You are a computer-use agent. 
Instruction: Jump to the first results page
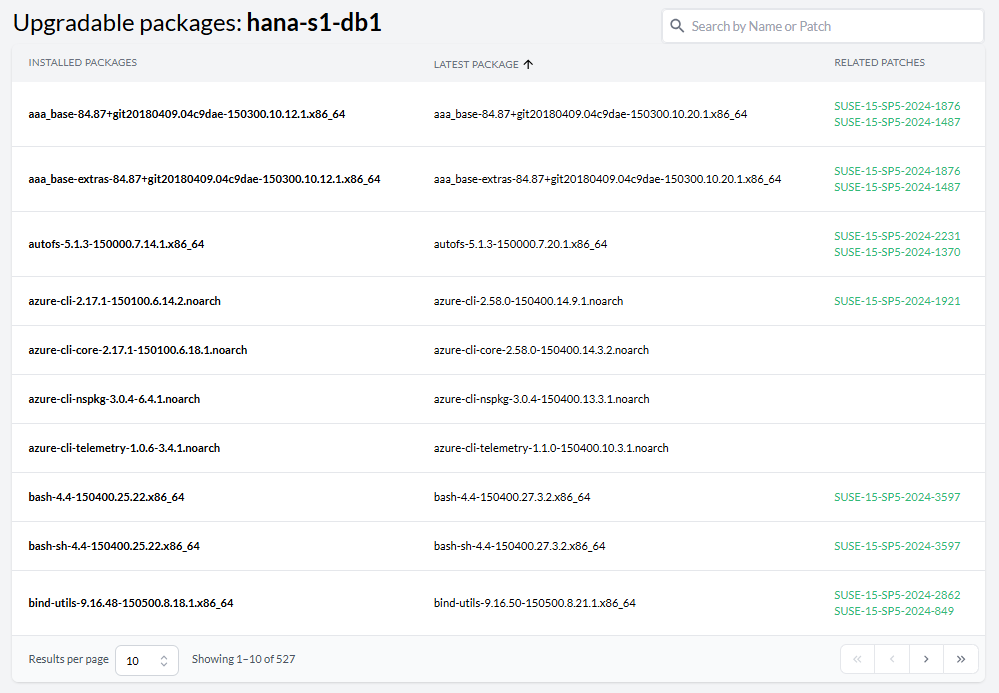point(857,659)
